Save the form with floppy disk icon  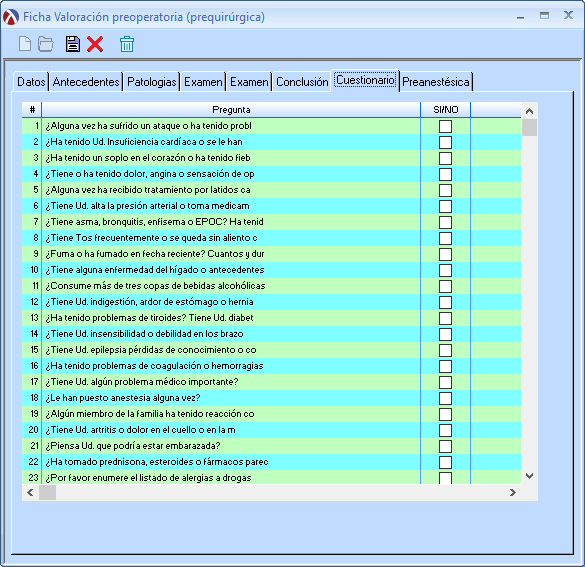[73, 44]
